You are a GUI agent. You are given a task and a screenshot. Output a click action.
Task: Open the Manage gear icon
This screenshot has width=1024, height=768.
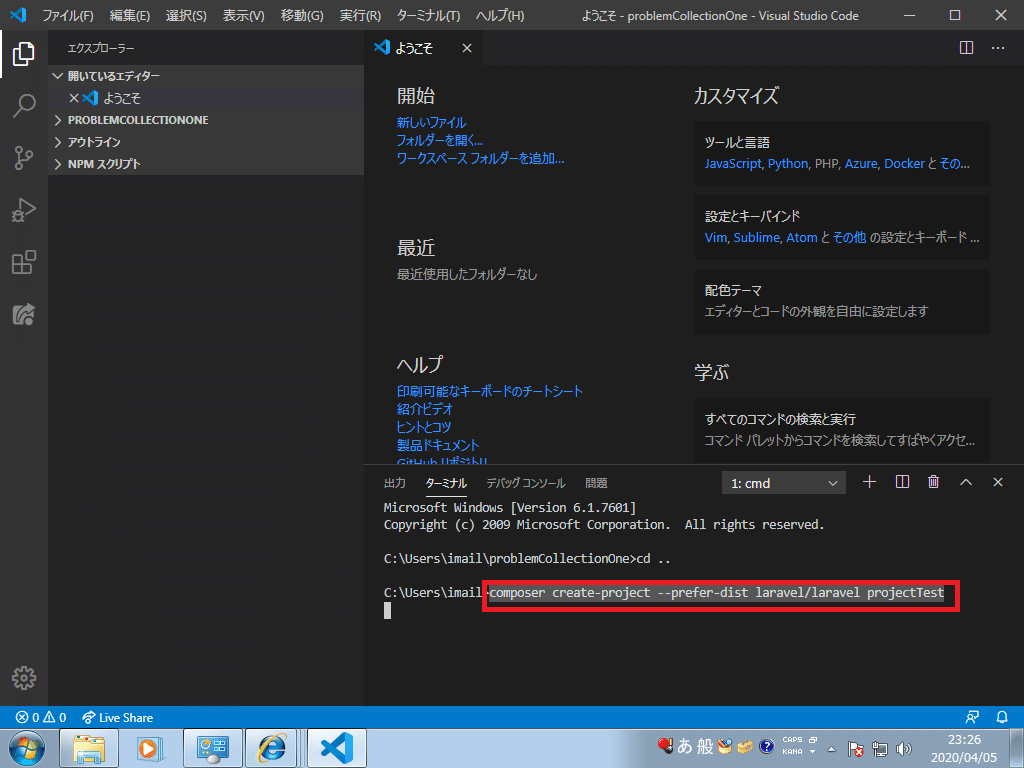click(24, 678)
